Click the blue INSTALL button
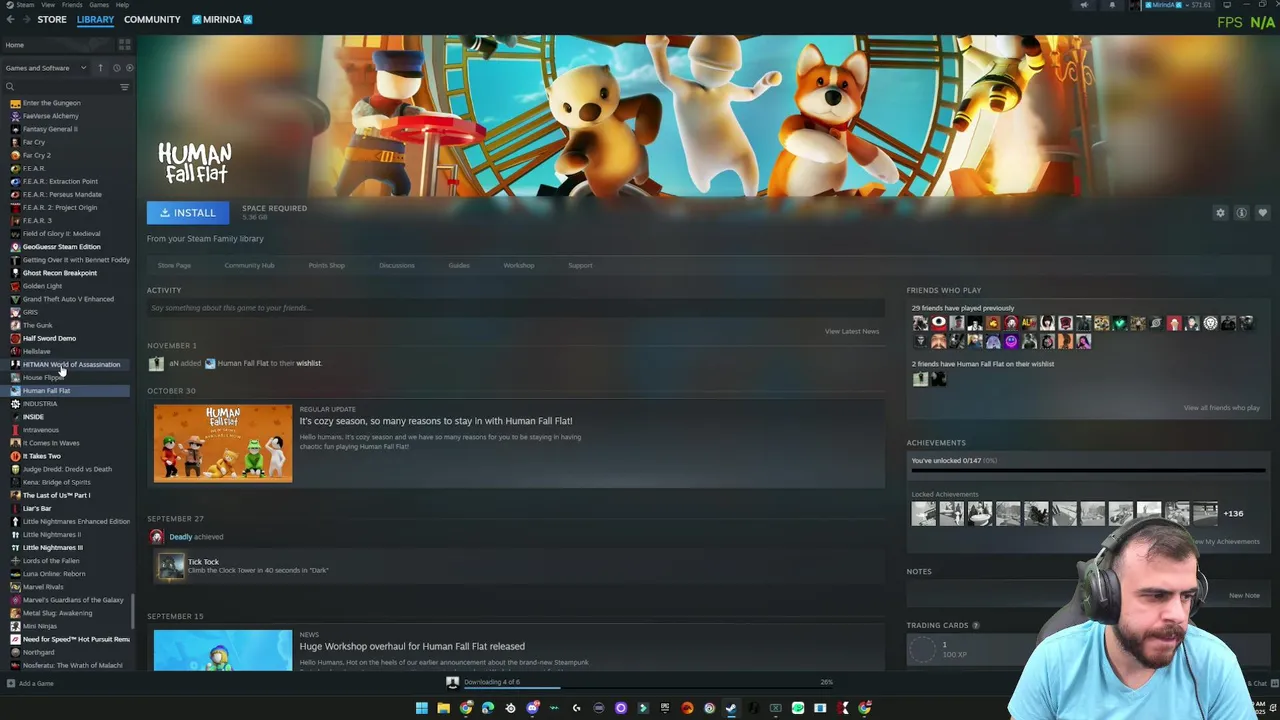This screenshot has height=720, width=1280. click(x=188, y=213)
